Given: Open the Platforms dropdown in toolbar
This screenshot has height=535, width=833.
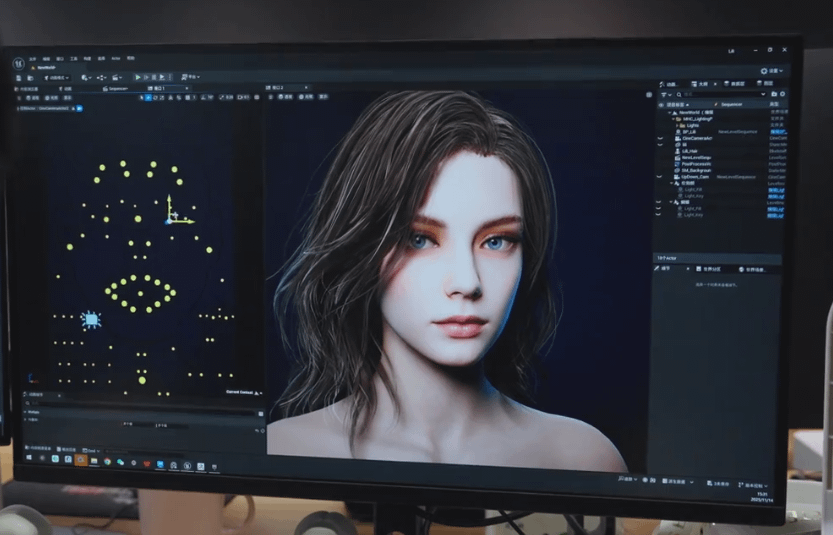Looking at the screenshot, I should click(x=191, y=77).
